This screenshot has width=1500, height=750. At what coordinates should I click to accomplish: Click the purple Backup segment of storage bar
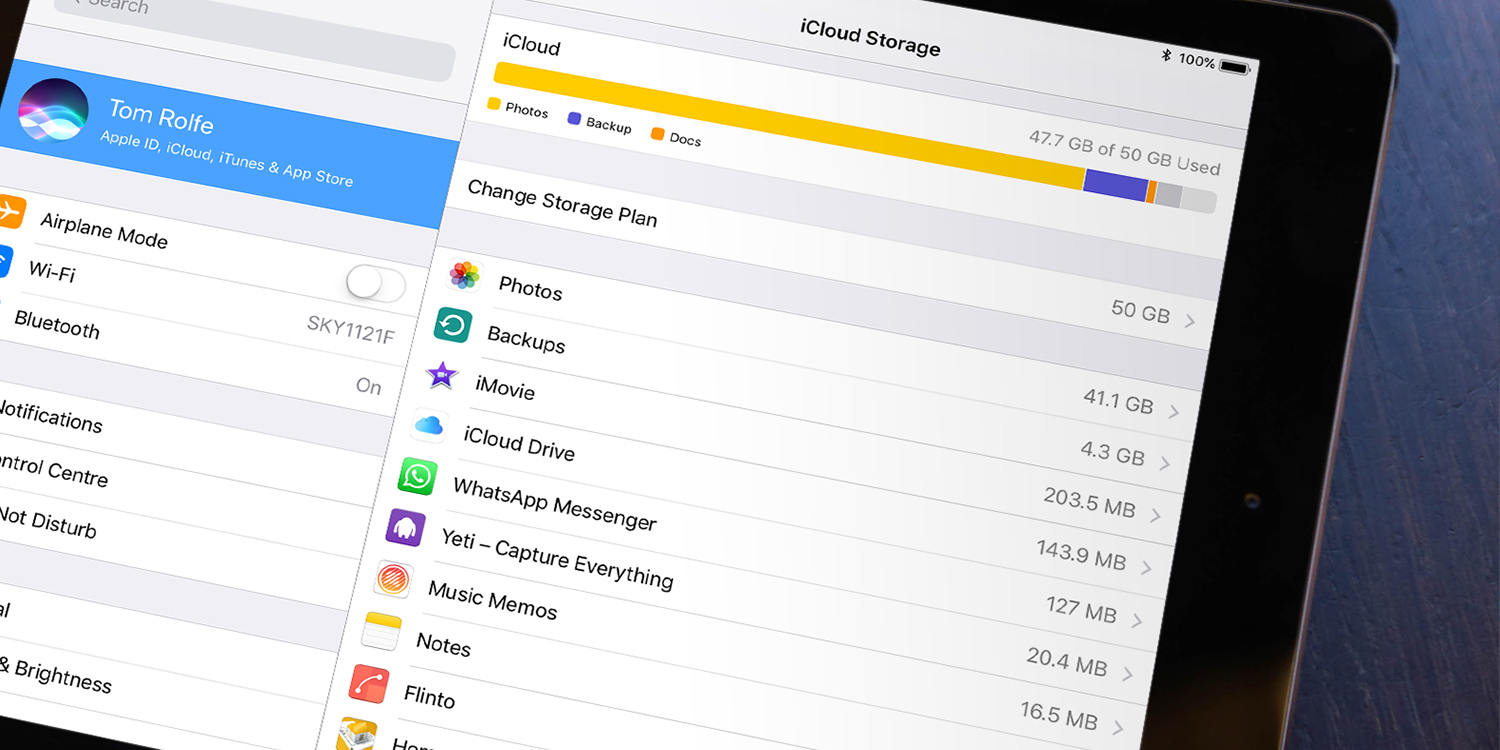point(1115,185)
